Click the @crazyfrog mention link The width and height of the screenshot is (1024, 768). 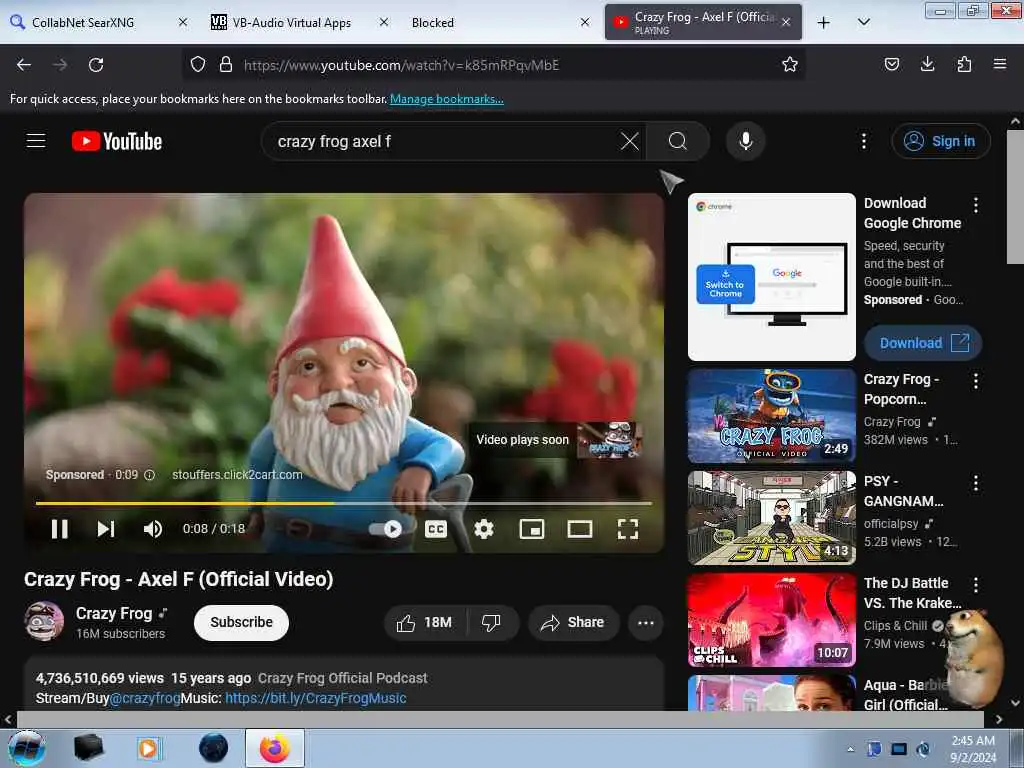point(145,698)
